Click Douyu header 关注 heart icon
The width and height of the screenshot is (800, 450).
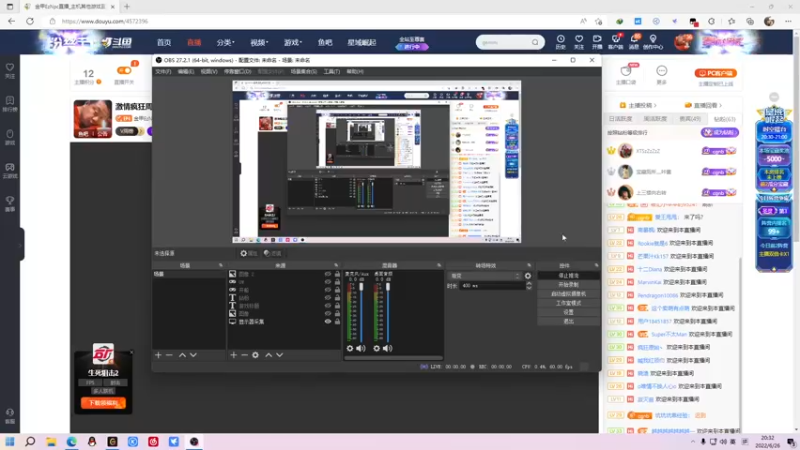coord(579,42)
